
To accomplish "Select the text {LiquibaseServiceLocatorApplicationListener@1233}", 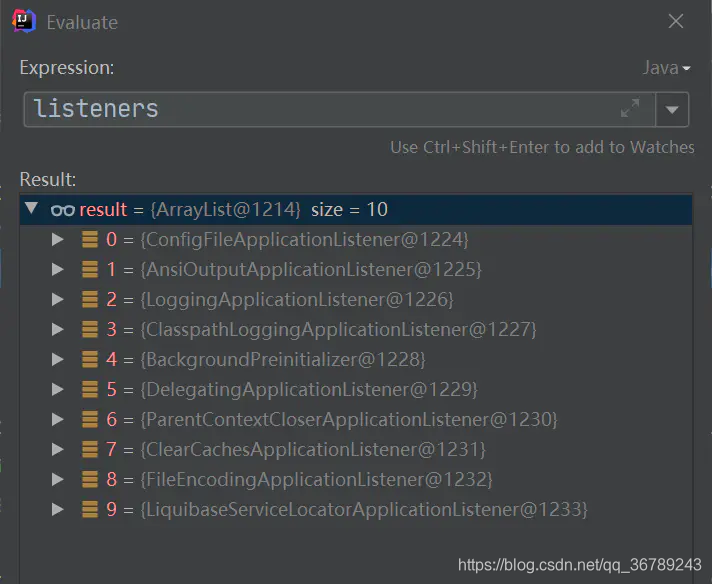I will tap(364, 510).
